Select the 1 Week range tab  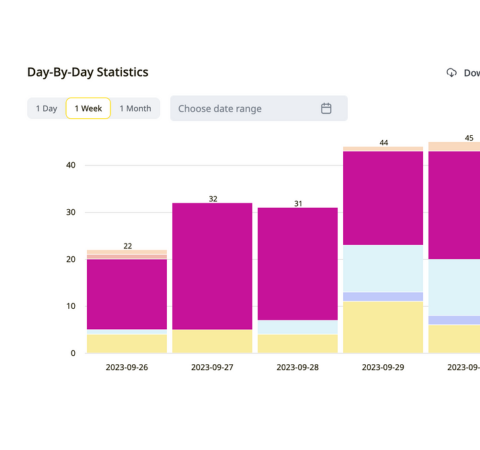88,108
